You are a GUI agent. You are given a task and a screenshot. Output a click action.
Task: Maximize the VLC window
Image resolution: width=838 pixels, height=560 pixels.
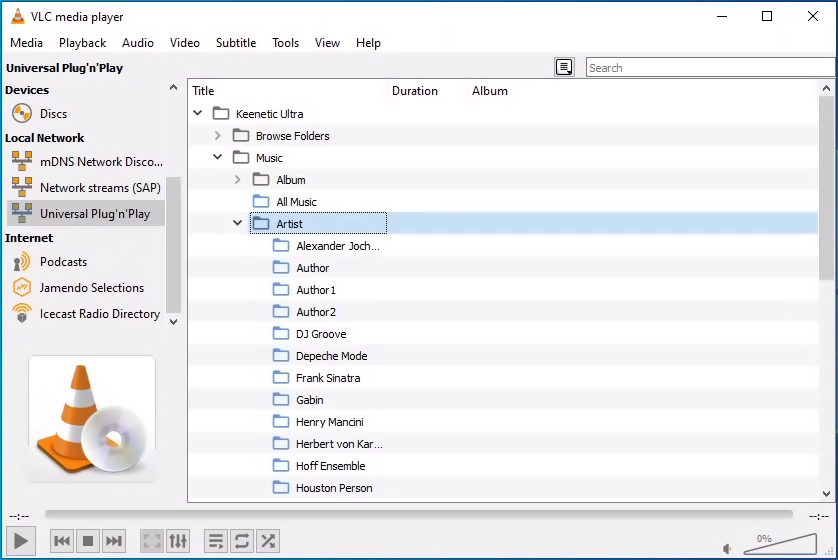pyautogui.click(x=766, y=16)
